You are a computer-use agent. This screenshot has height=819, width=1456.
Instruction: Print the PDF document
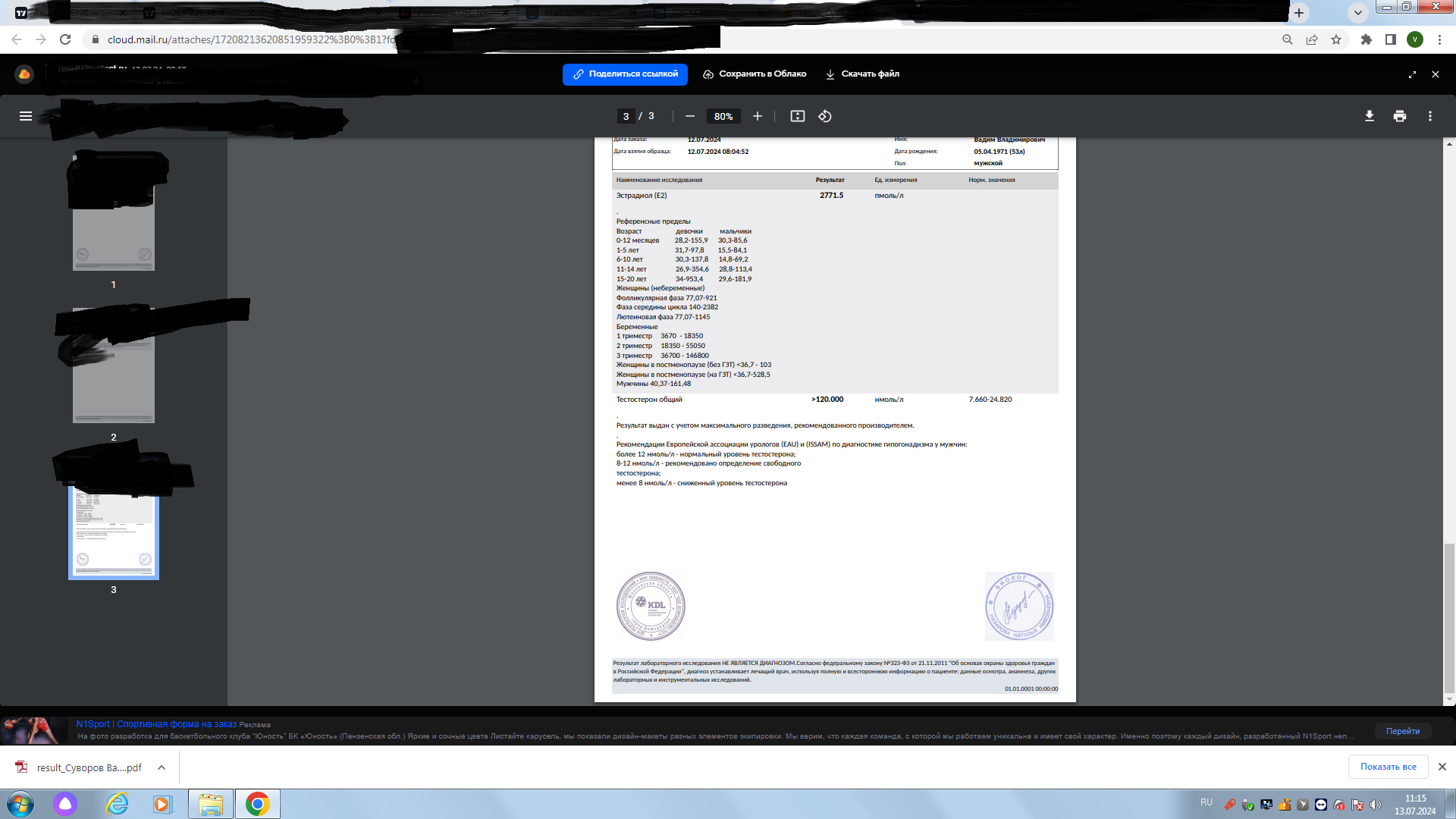(1399, 116)
